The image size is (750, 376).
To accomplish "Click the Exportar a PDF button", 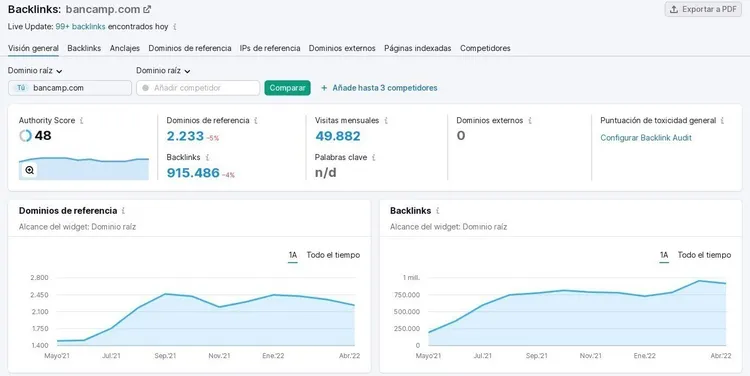I will click(703, 9).
